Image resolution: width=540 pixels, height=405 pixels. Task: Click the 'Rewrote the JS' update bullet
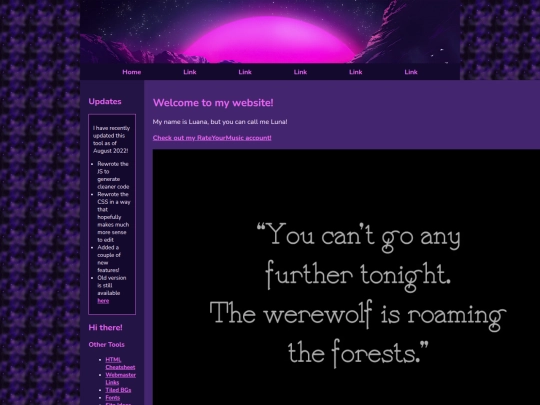113,175
